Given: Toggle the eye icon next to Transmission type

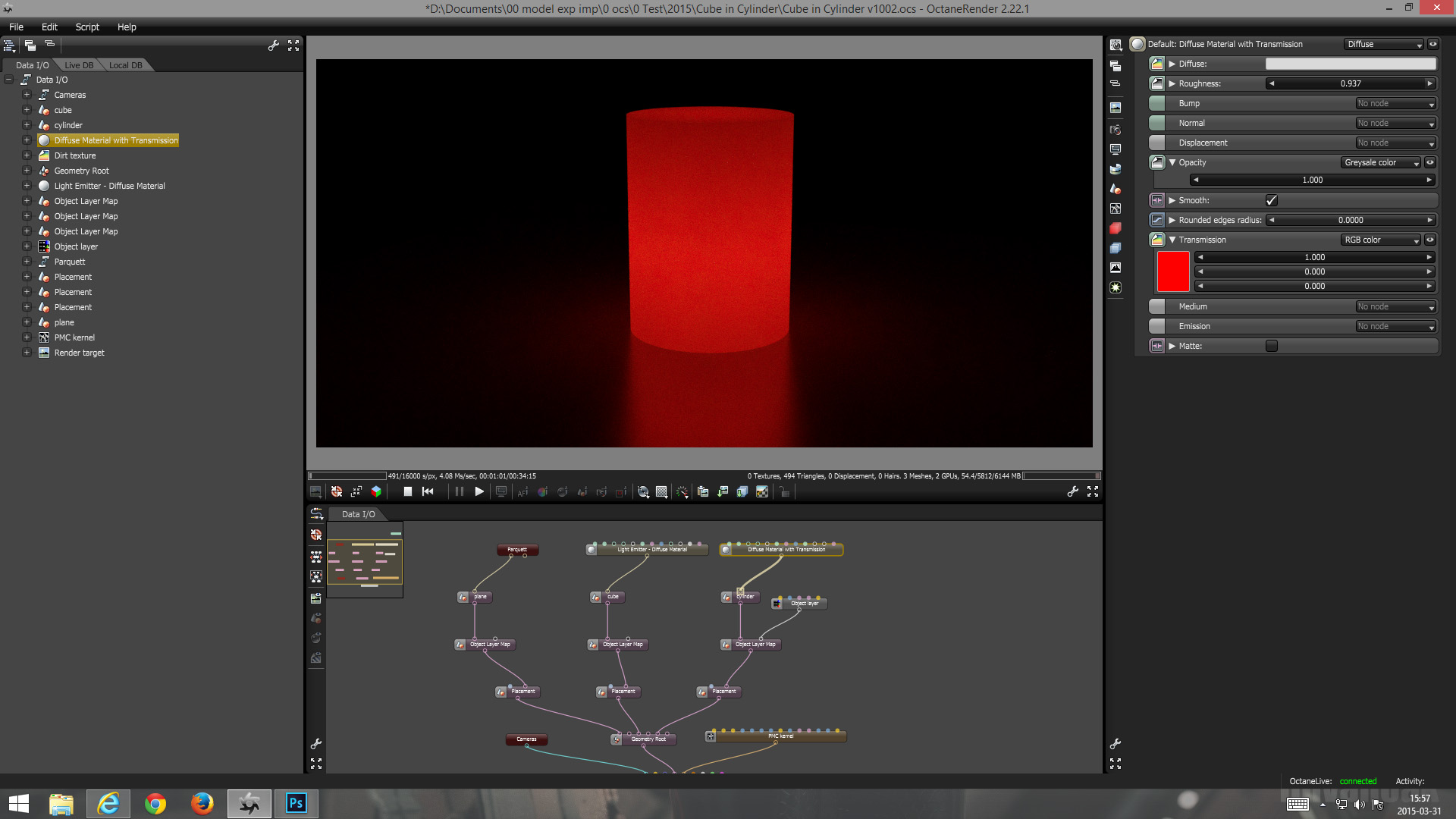Looking at the screenshot, I should click(x=1430, y=240).
